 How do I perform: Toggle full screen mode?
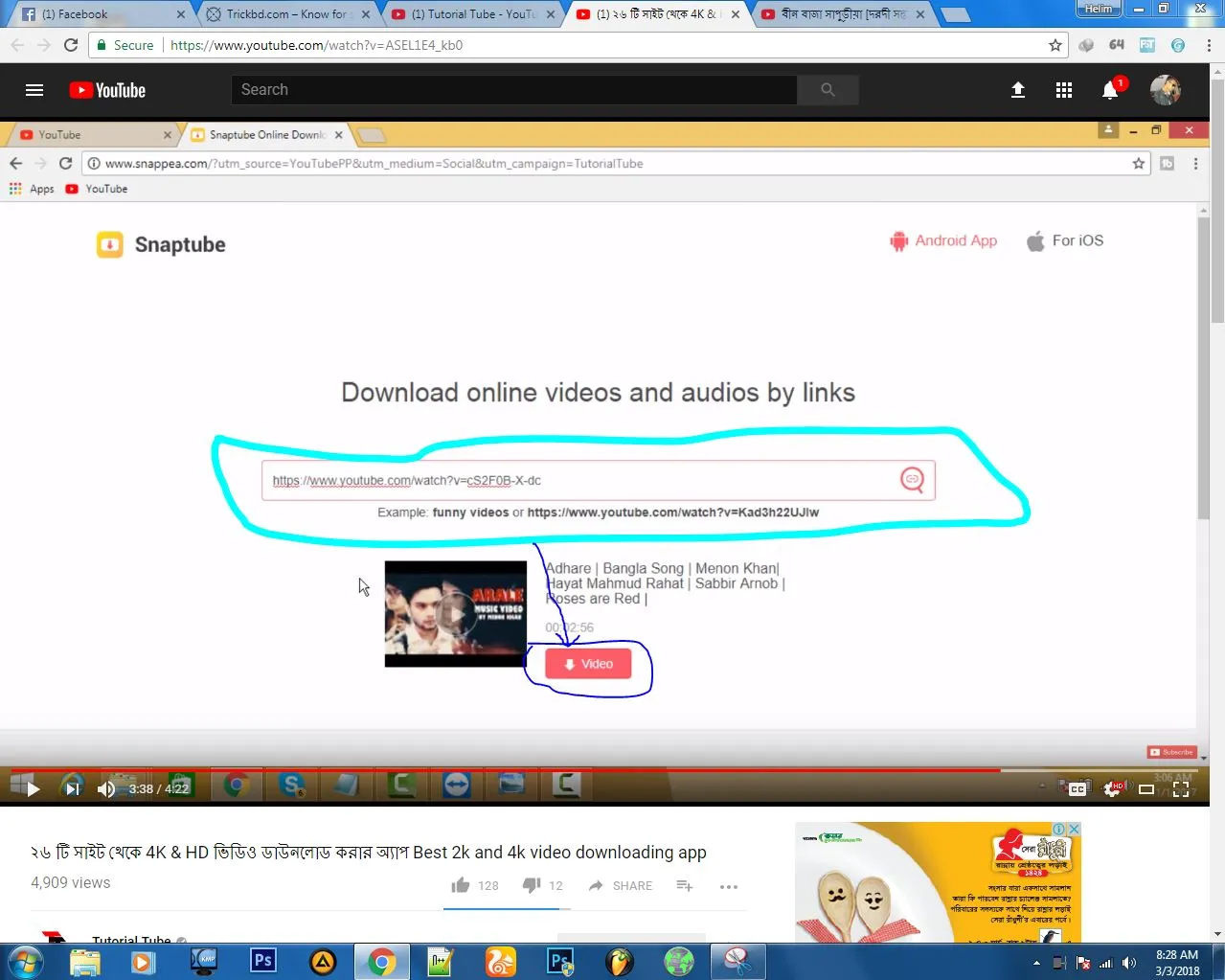pyautogui.click(x=1181, y=789)
